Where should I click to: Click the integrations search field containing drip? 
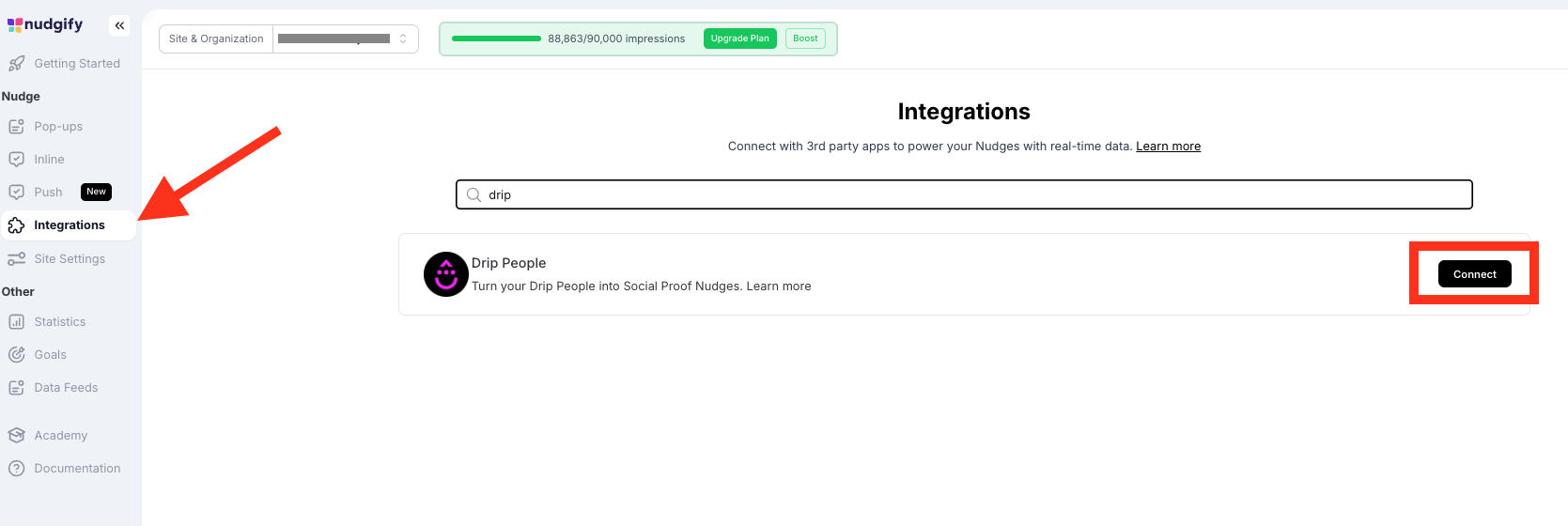click(x=964, y=194)
